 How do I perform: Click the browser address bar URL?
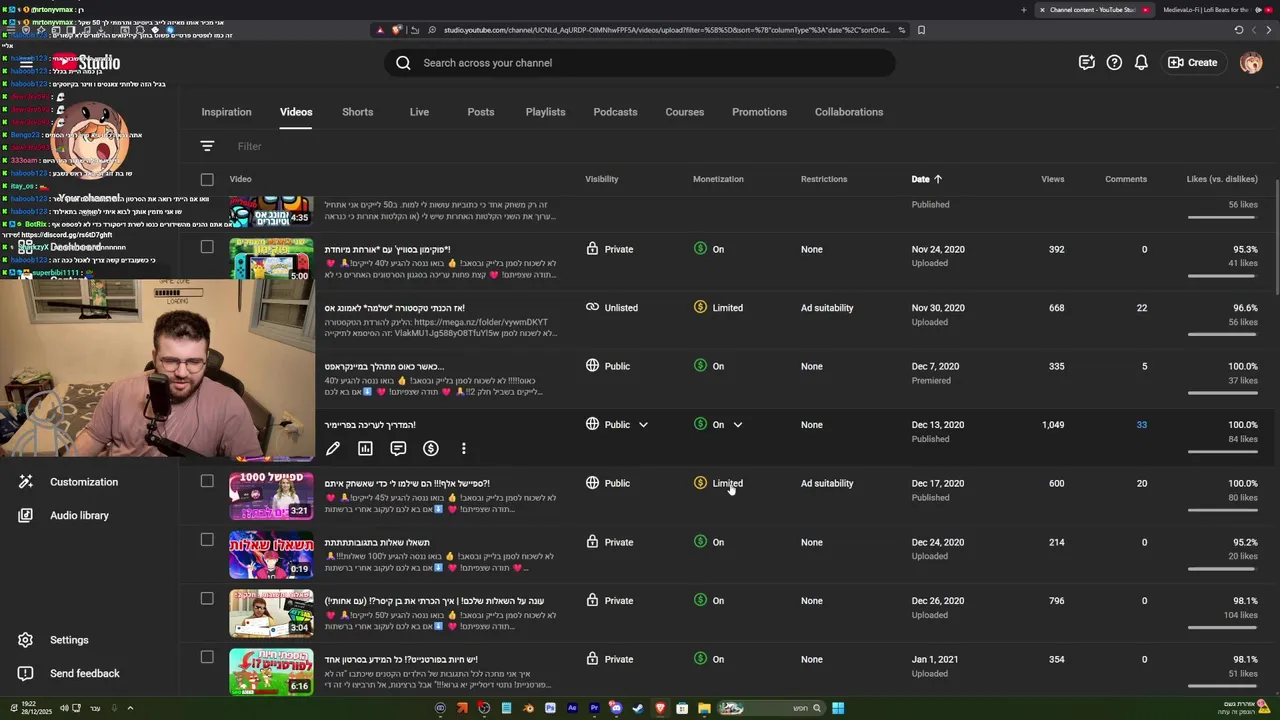(666, 30)
